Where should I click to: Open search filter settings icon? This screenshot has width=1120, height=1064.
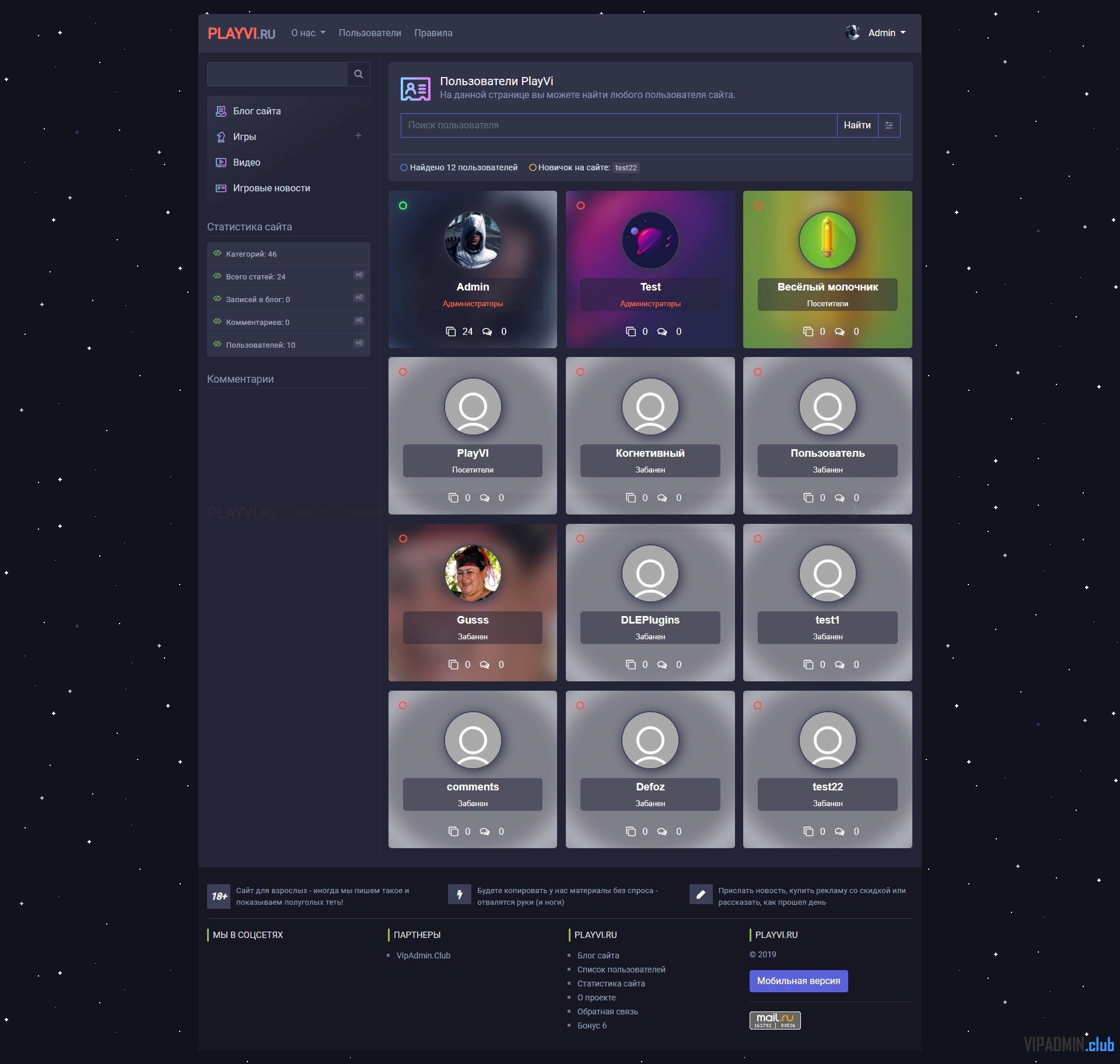[888, 125]
